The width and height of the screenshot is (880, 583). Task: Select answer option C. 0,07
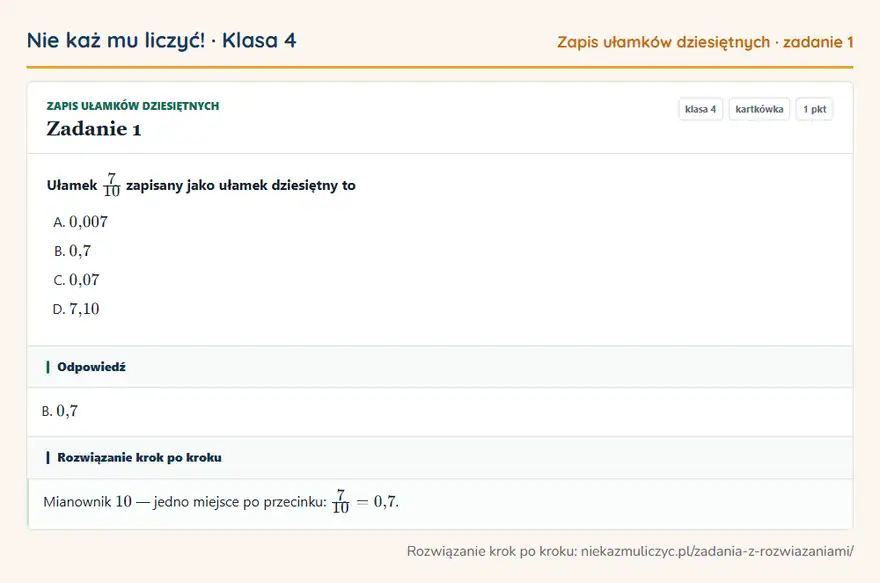coord(76,279)
